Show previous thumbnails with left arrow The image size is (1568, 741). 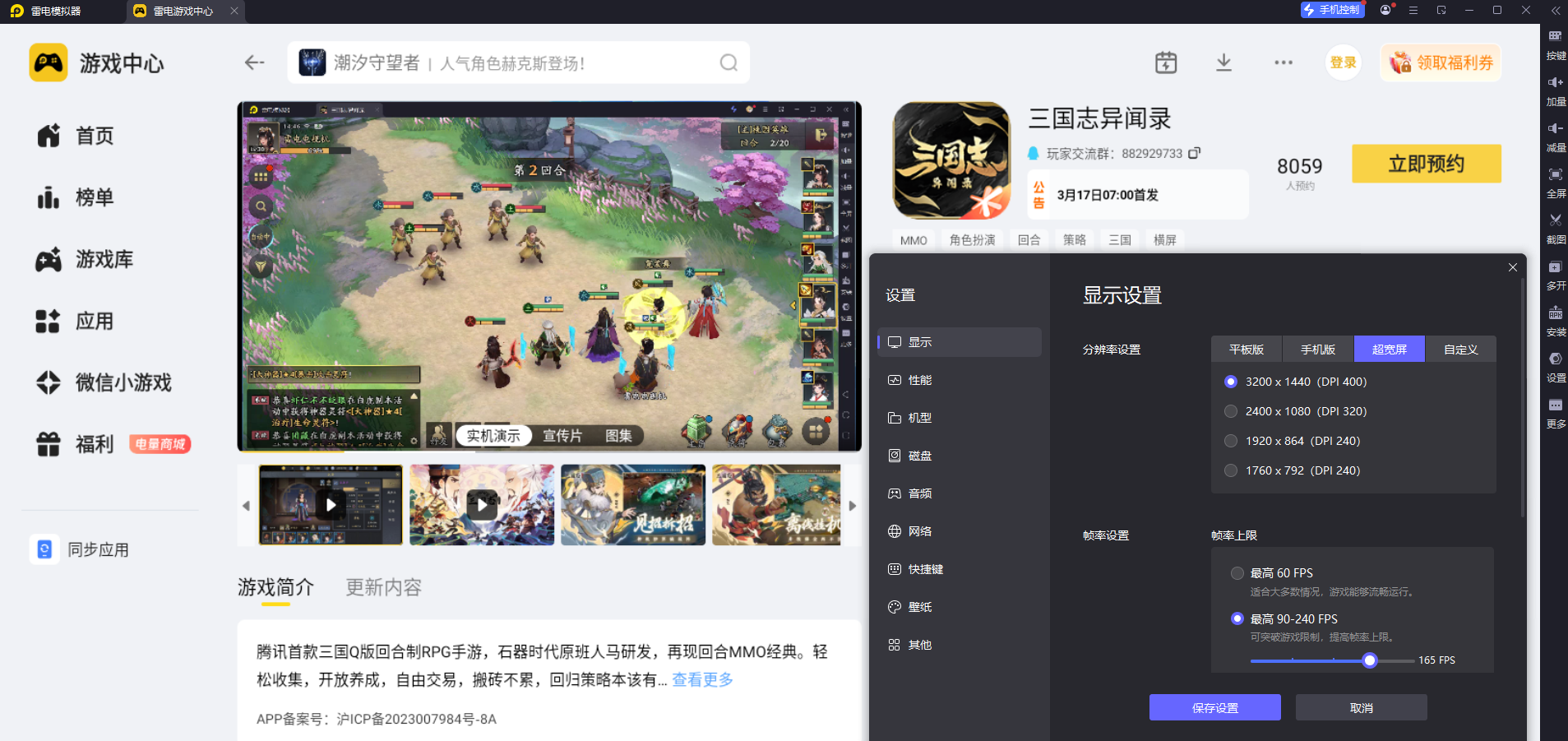(x=246, y=506)
